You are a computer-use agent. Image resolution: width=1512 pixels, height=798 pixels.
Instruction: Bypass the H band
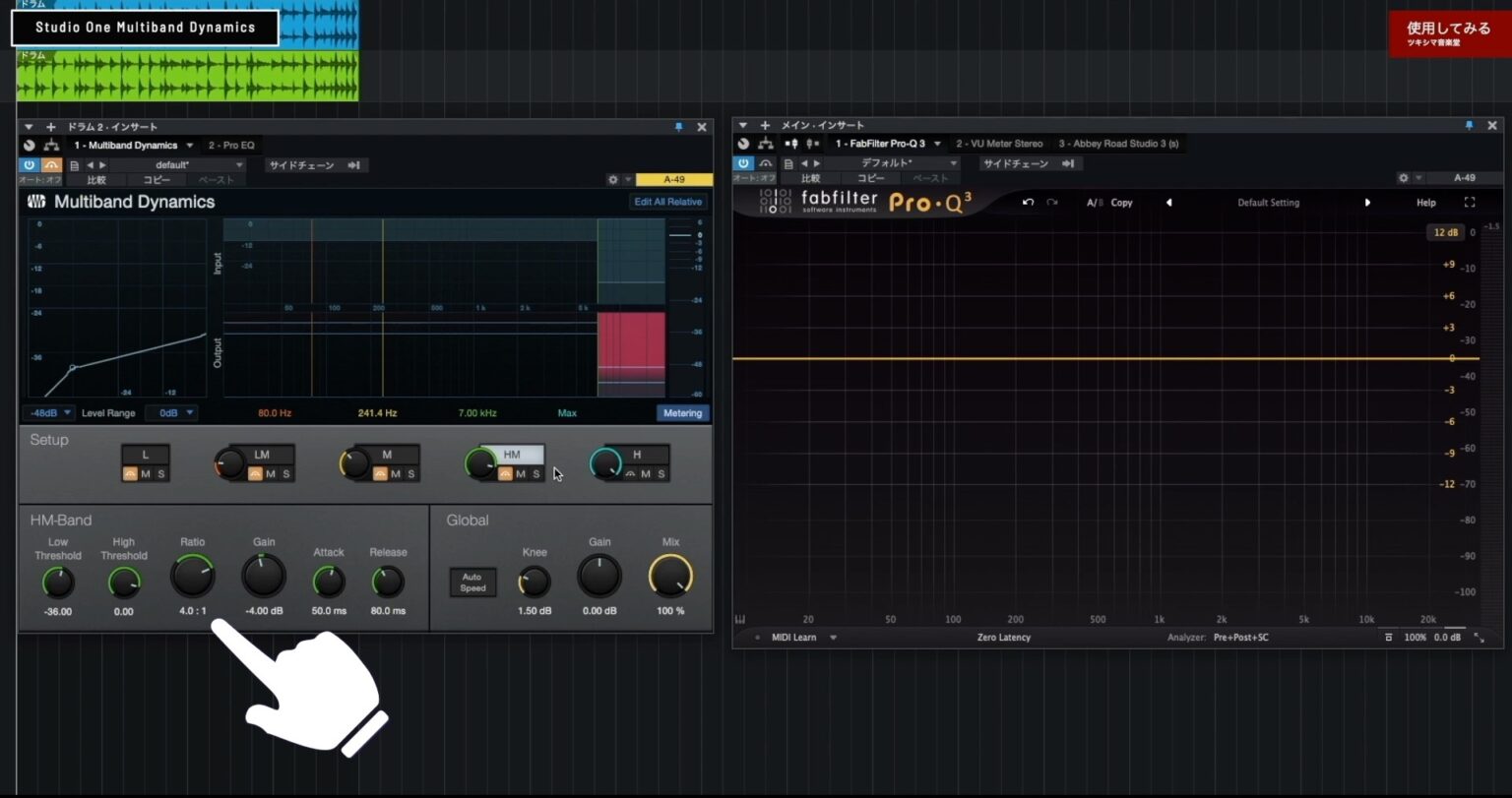click(x=630, y=474)
